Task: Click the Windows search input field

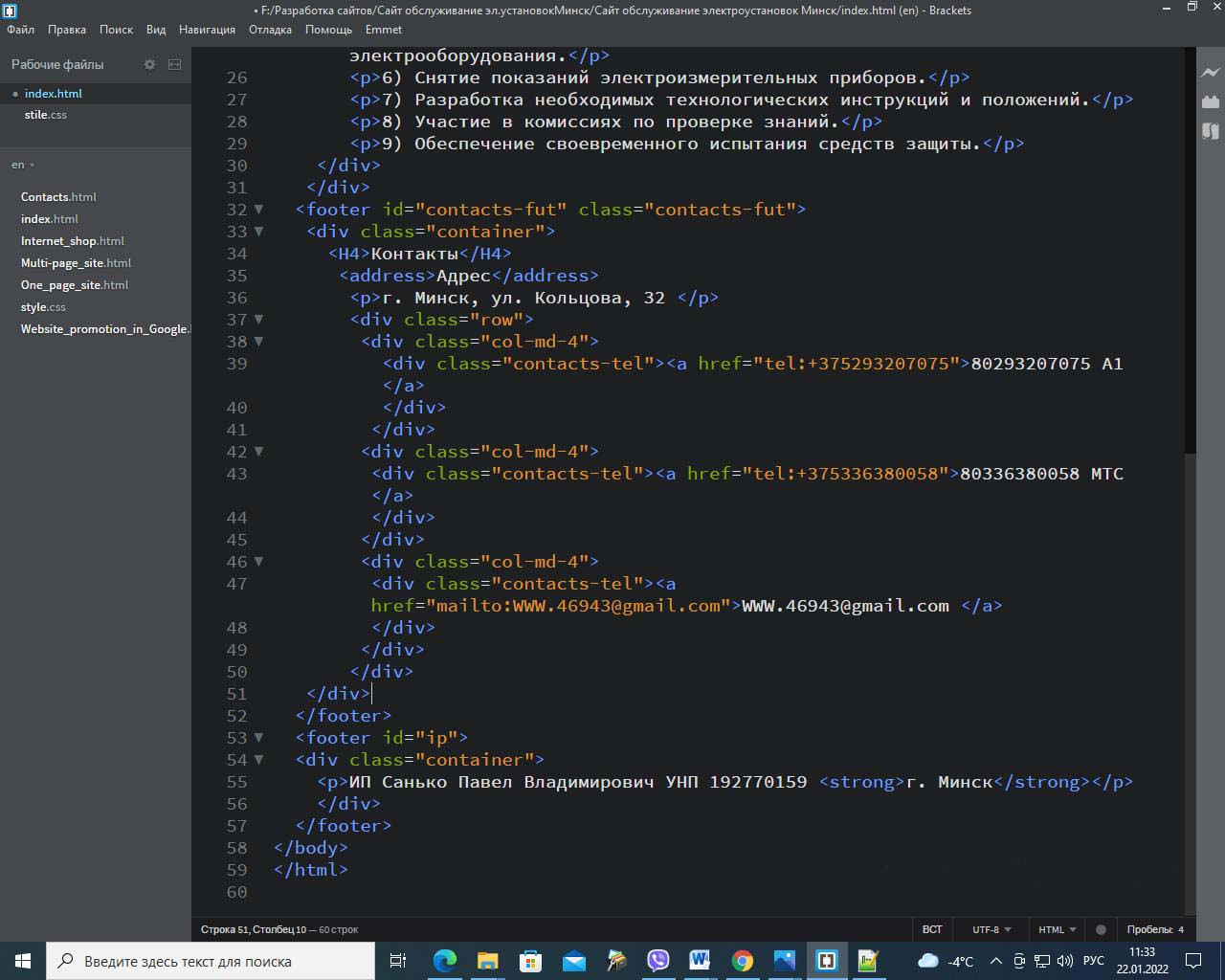Action: (x=211, y=961)
